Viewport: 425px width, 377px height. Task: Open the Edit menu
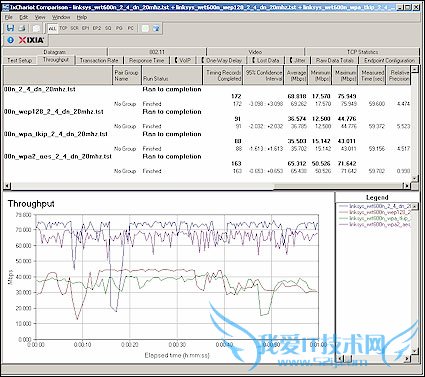[23, 17]
